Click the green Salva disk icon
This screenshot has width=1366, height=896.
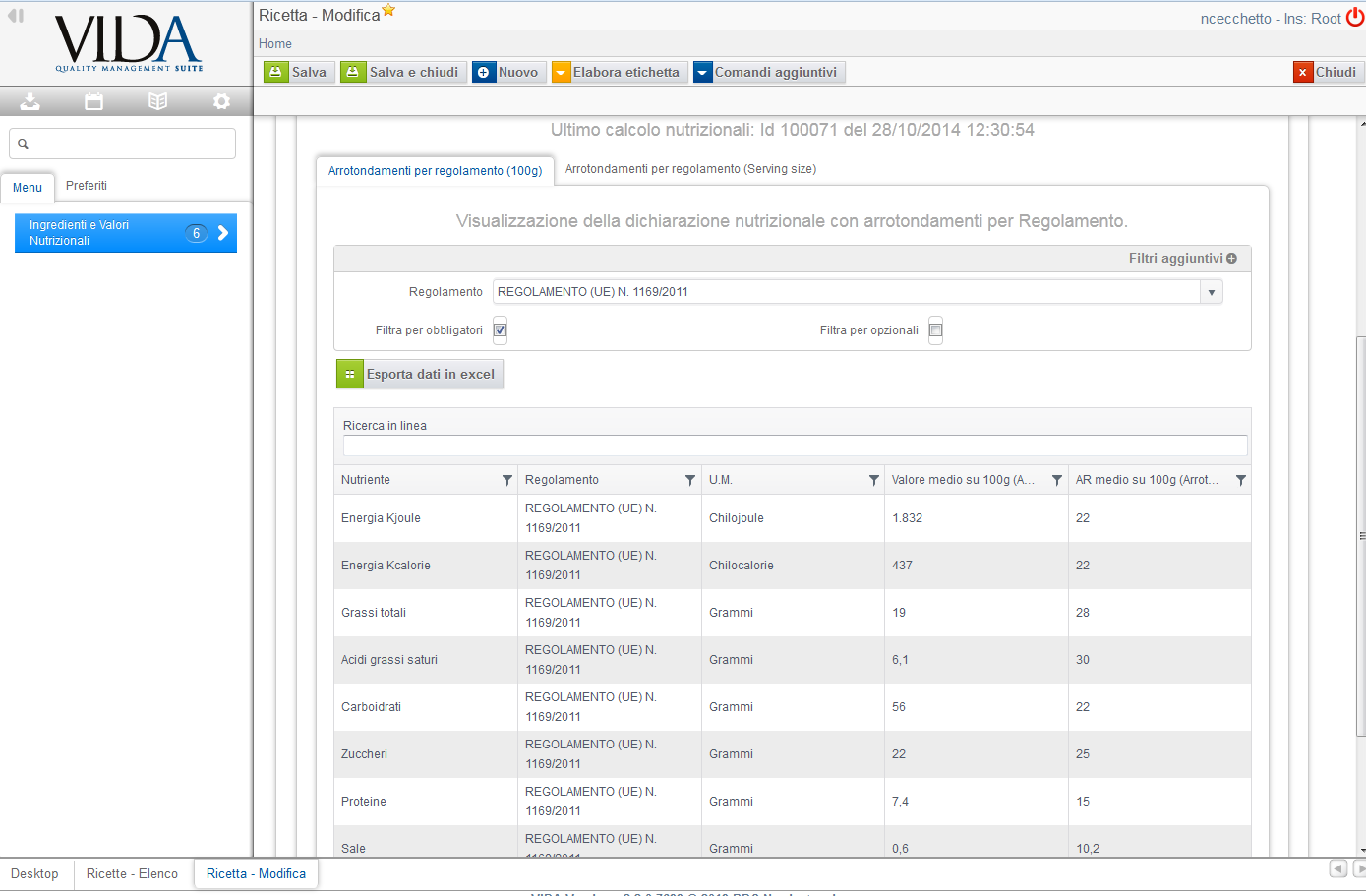(x=276, y=72)
